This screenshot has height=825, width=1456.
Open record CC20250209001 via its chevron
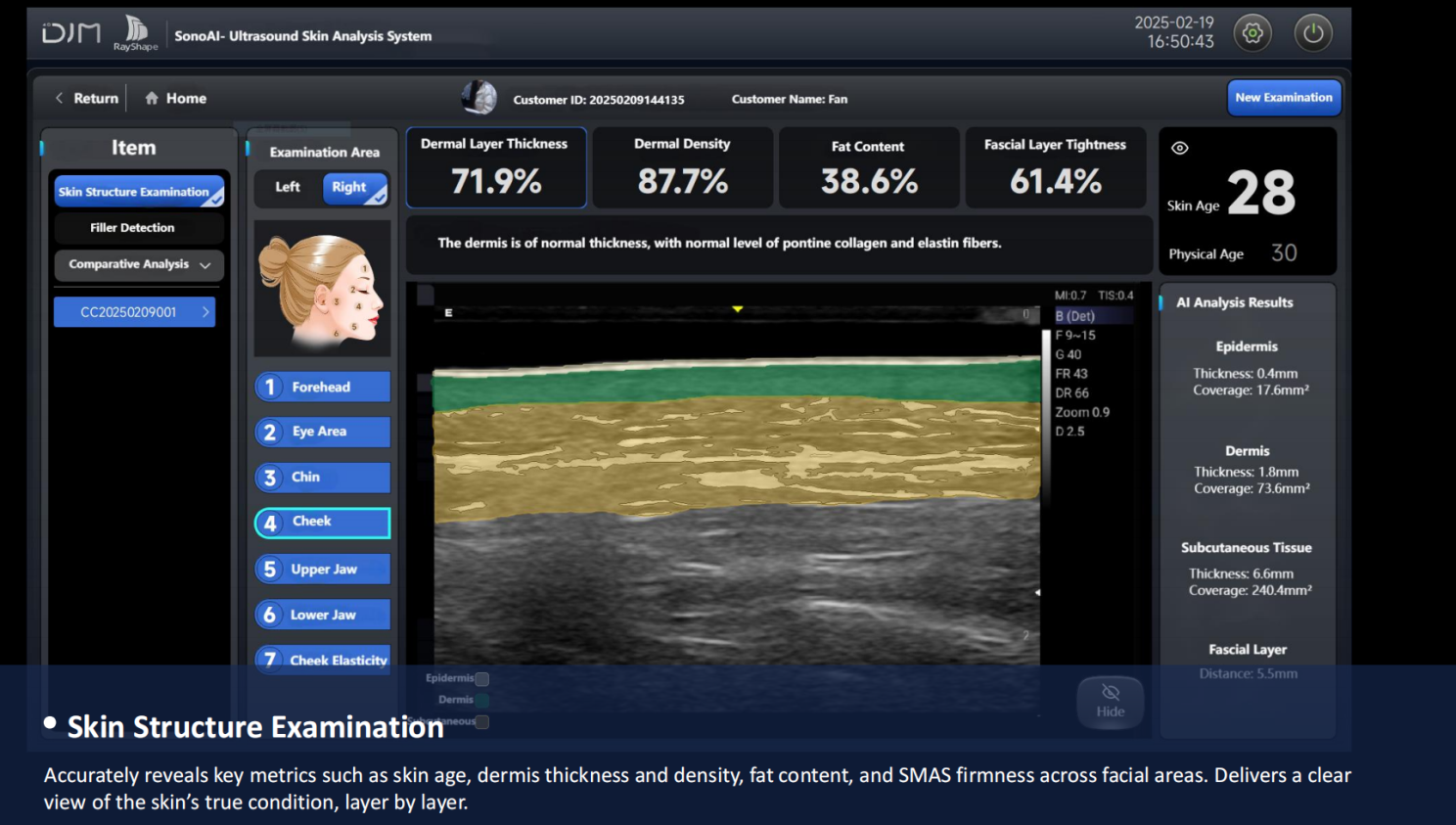[205, 312]
